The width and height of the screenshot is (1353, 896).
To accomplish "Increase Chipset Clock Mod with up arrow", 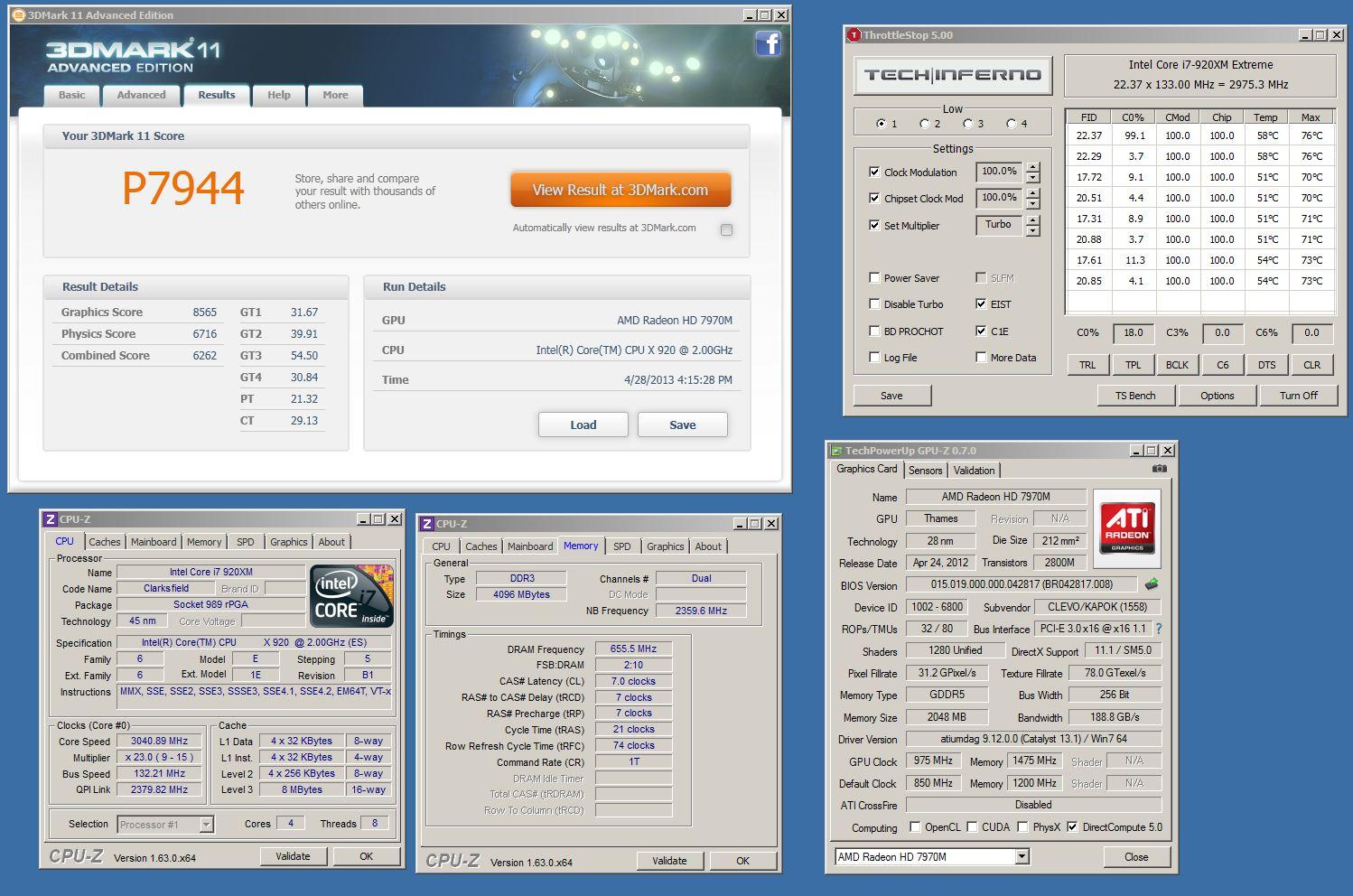I will tap(1032, 193).
